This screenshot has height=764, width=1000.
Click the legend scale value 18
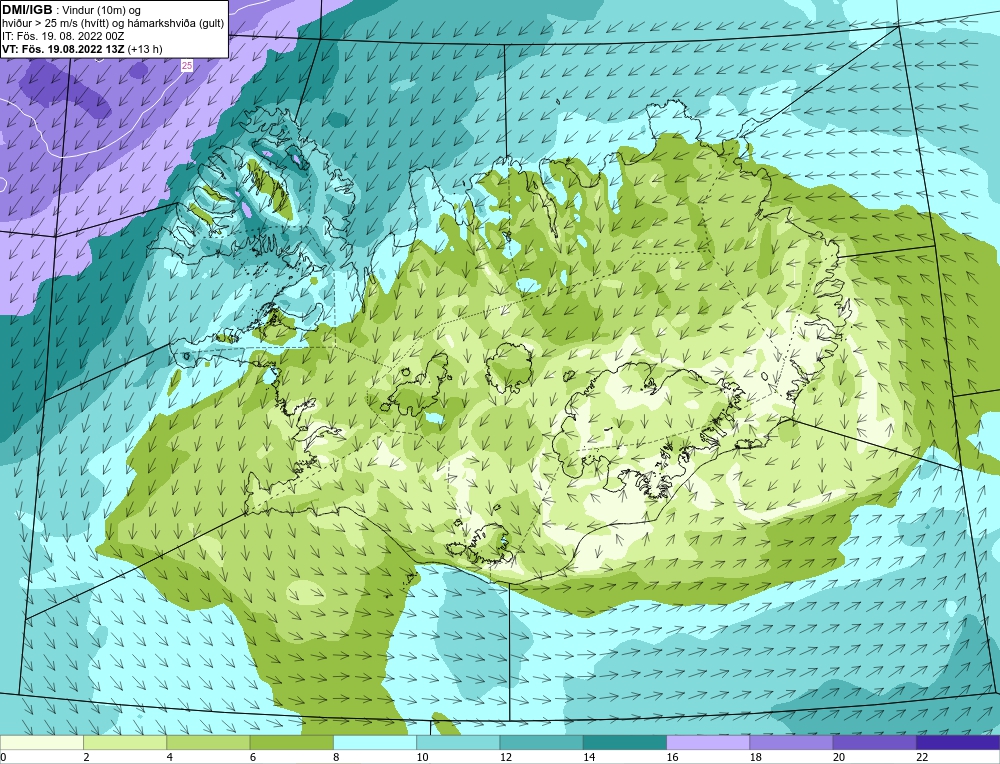coord(755,757)
